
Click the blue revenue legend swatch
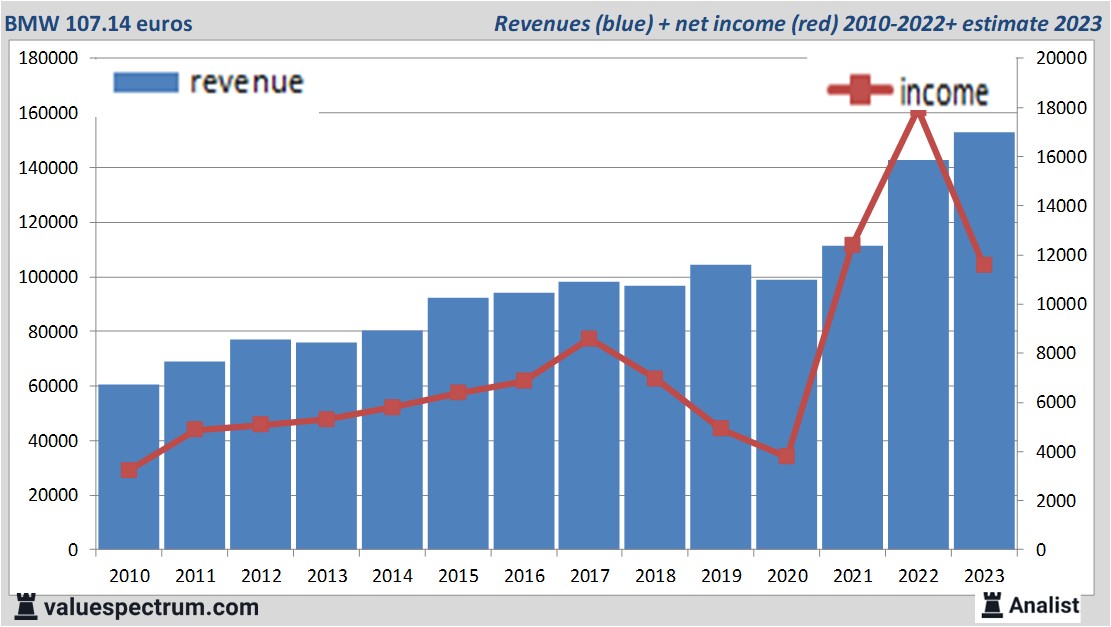tap(146, 82)
